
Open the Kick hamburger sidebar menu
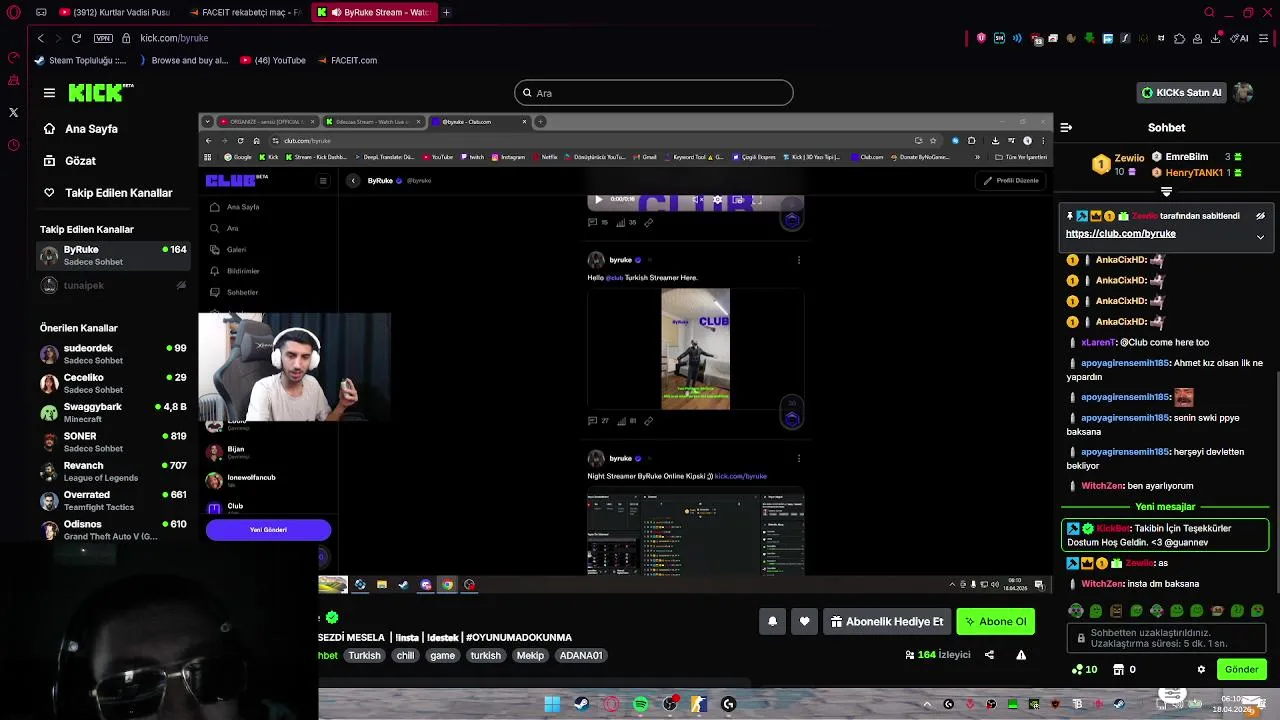pos(49,93)
